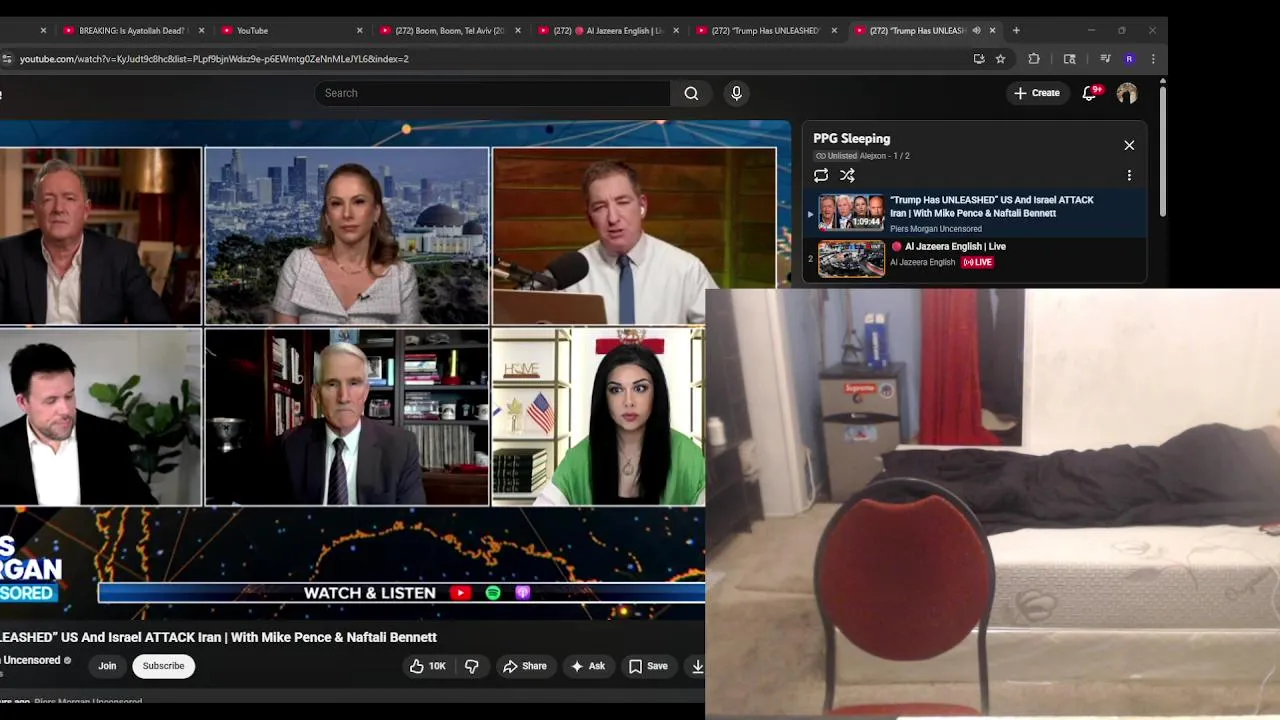
Task: Open a new tab with plus
Action: (x=1016, y=30)
